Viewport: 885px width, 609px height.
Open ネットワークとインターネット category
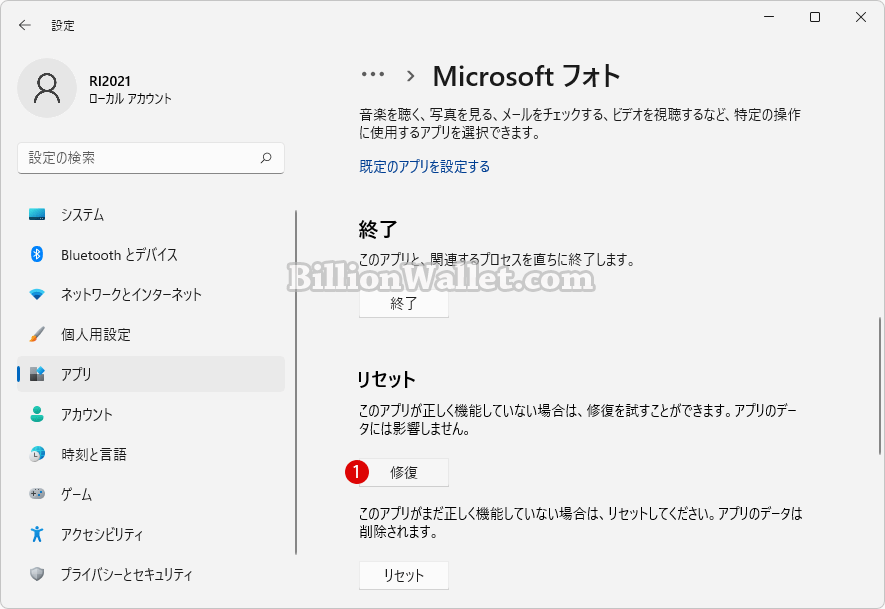click(151, 294)
